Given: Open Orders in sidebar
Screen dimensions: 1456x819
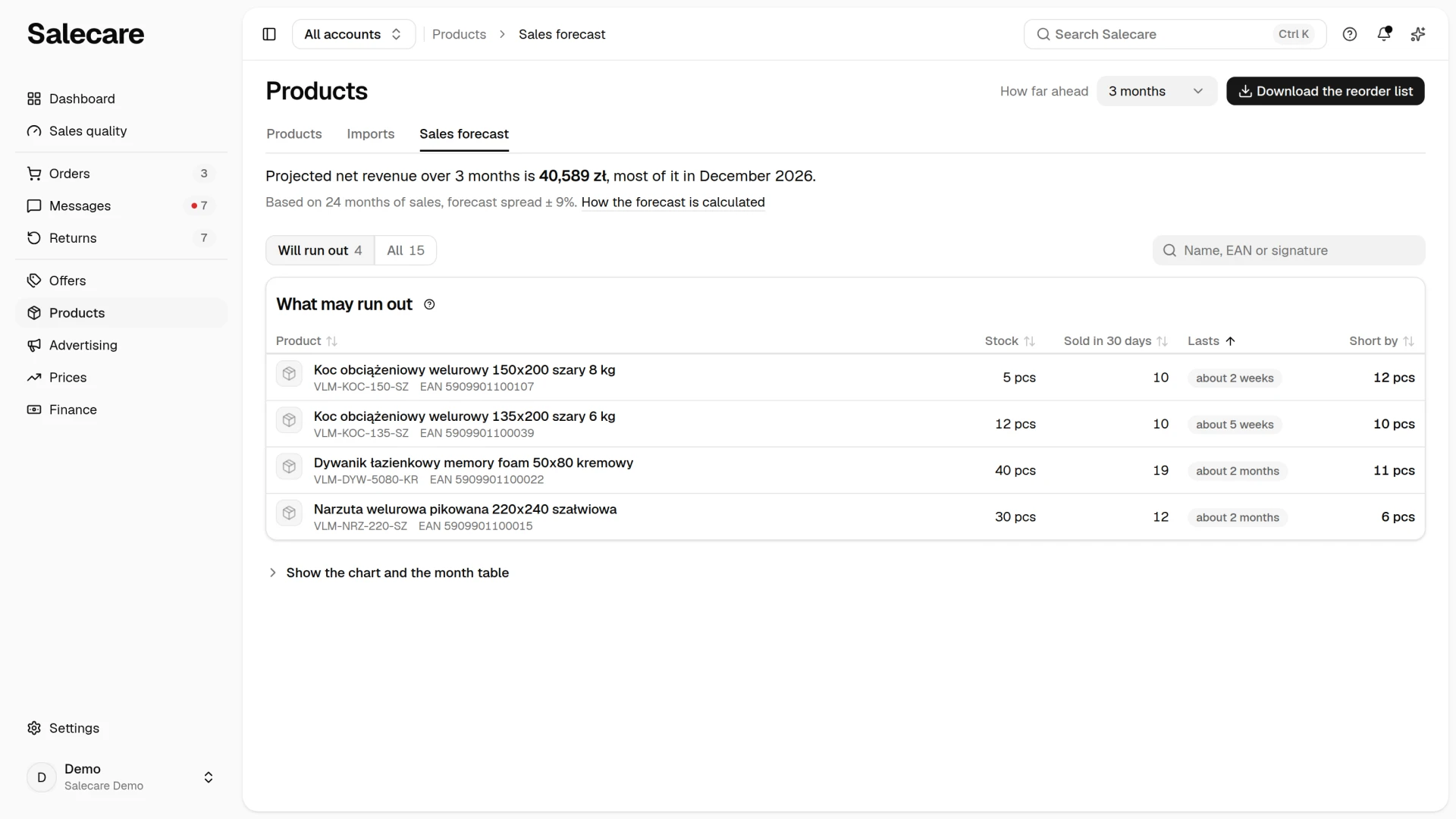Looking at the screenshot, I should click(121, 174).
